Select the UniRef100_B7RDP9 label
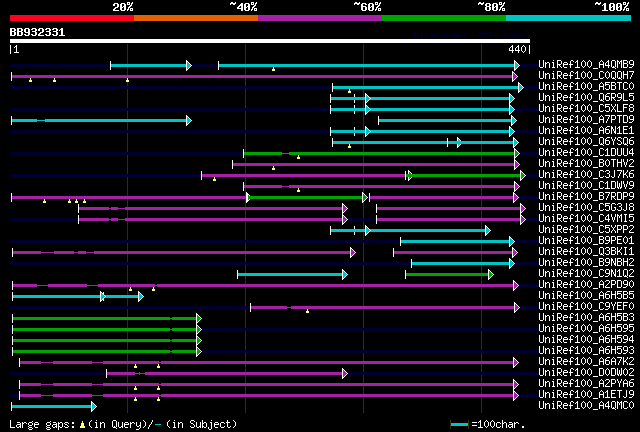 [586, 196]
